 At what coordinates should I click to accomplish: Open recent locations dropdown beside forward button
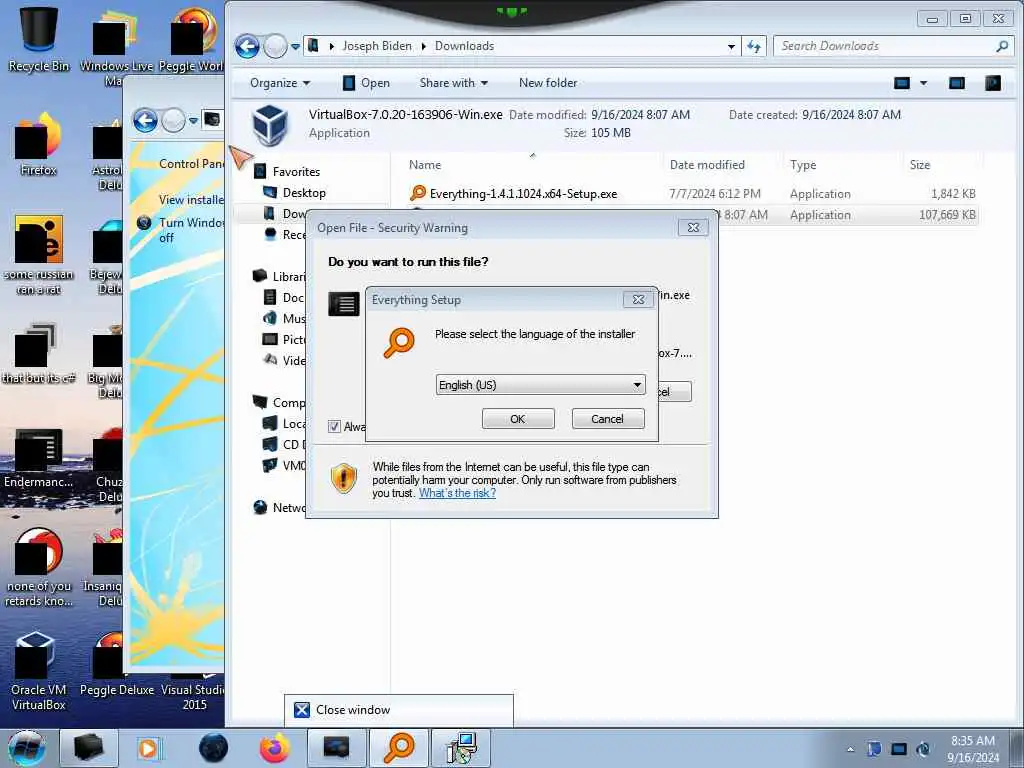pos(295,47)
